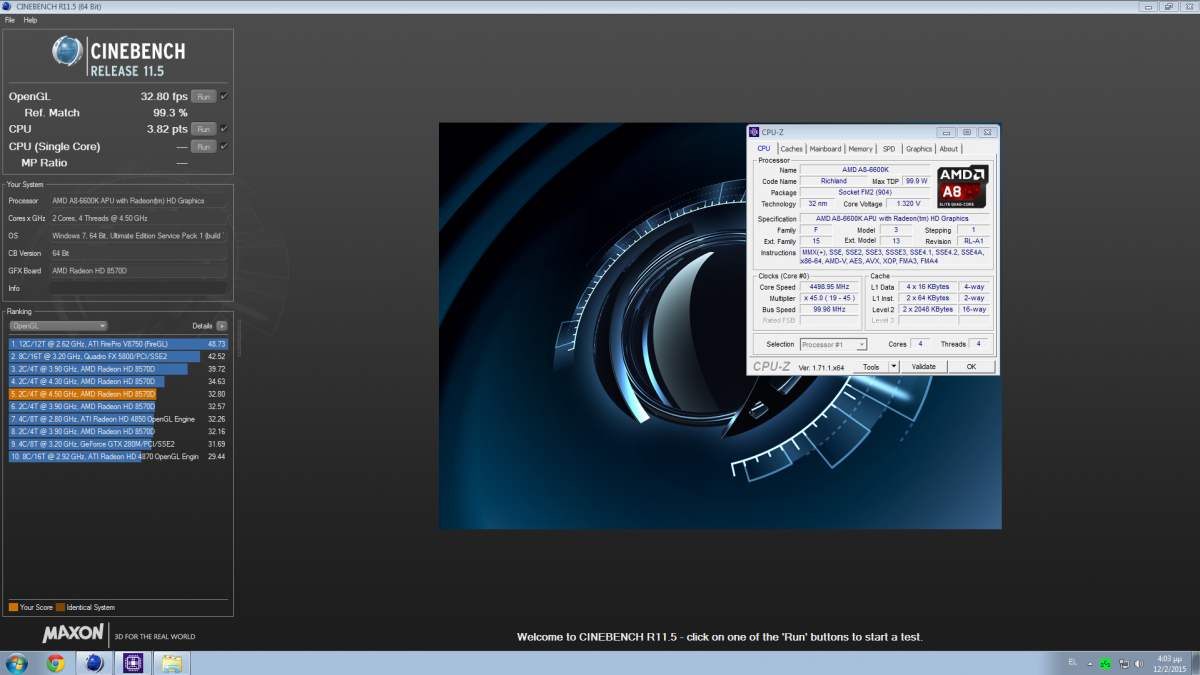Click the AMD A8 logo in CPU-Z
The image size is (1200, 675).
[x=963, y=187]
